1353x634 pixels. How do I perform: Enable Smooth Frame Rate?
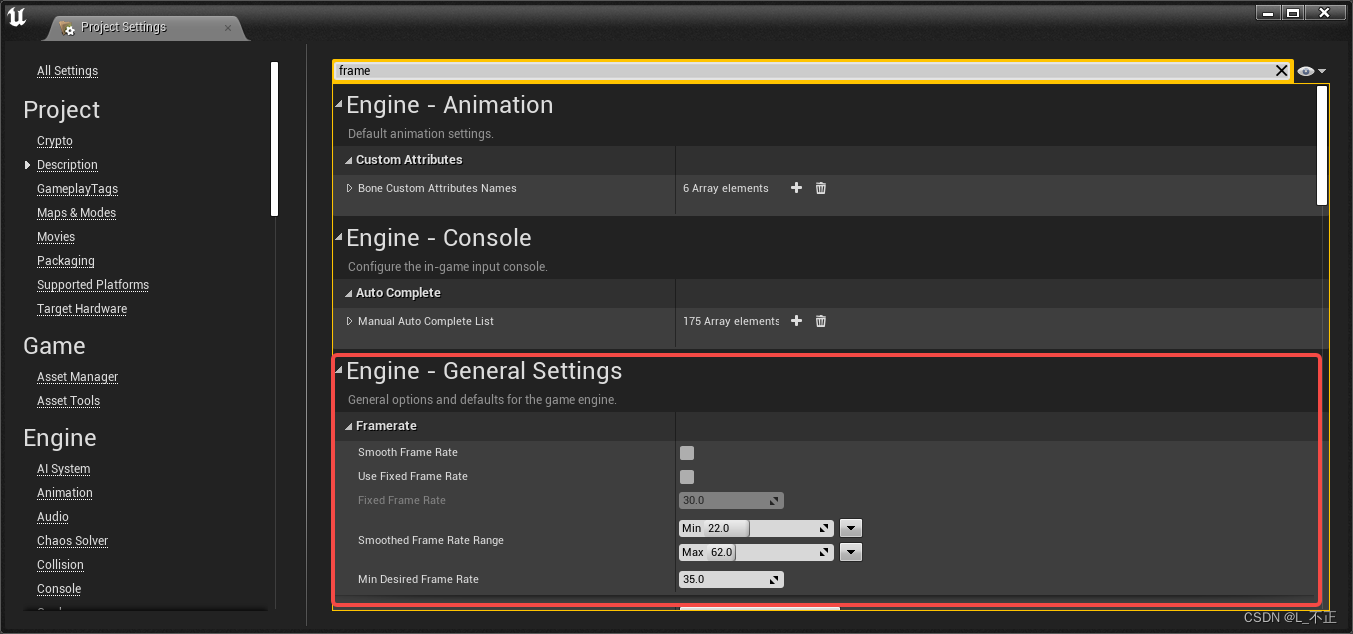pyautogui.click(x=686, y=452)
